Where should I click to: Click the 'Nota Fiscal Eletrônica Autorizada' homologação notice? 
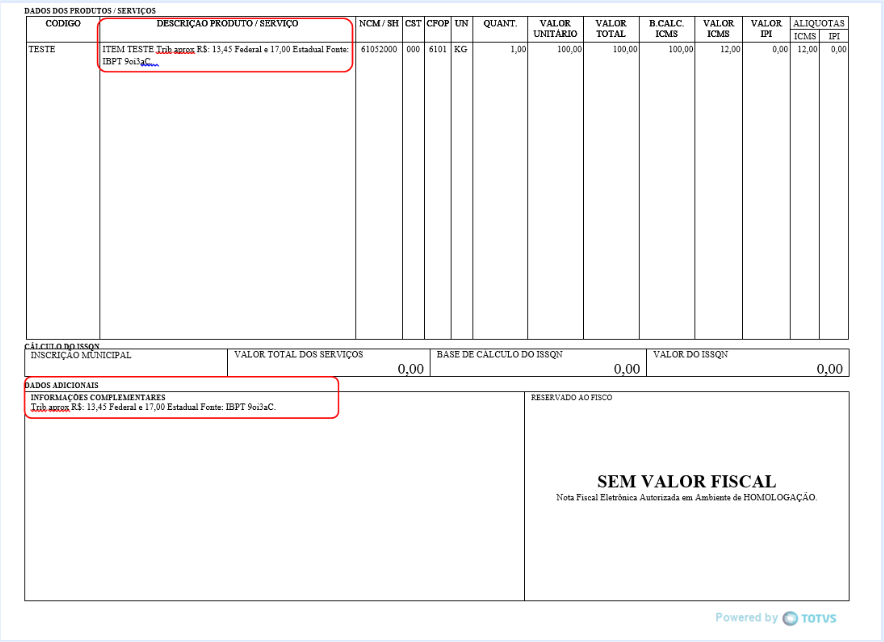[687, 498]
